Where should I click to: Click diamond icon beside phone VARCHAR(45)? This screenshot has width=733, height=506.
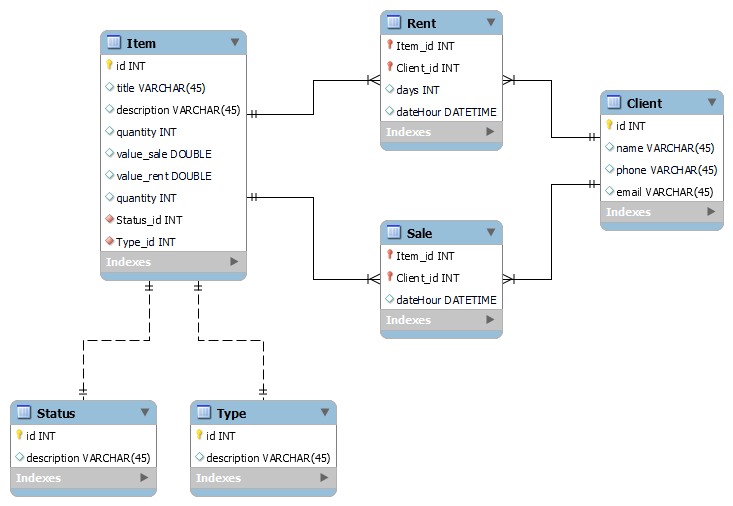pos(610,168)
